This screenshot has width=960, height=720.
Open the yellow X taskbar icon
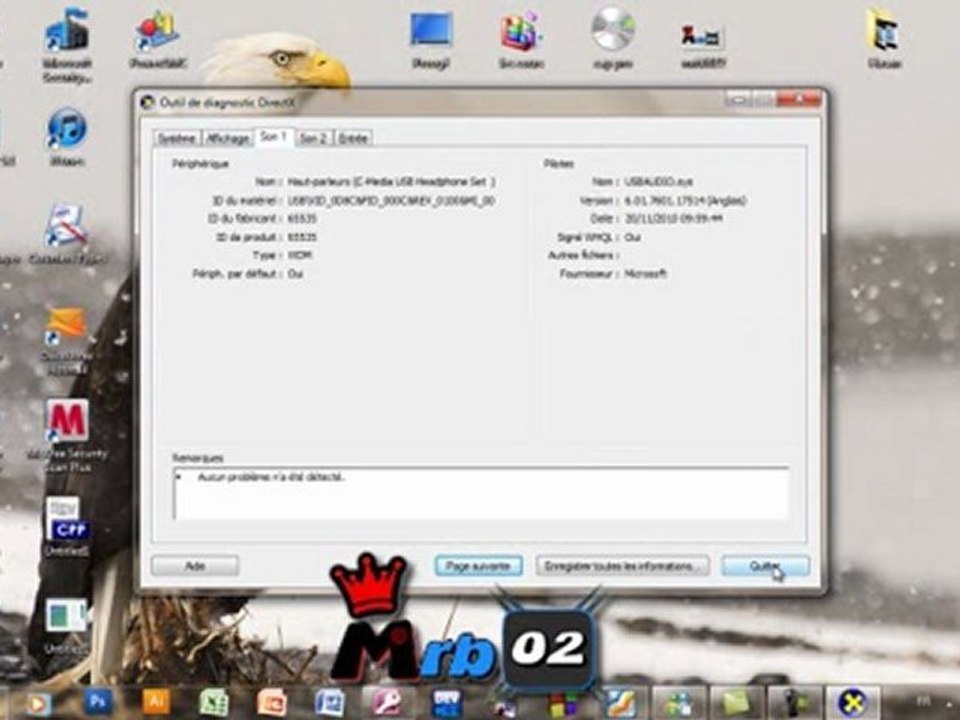point(853,702)
